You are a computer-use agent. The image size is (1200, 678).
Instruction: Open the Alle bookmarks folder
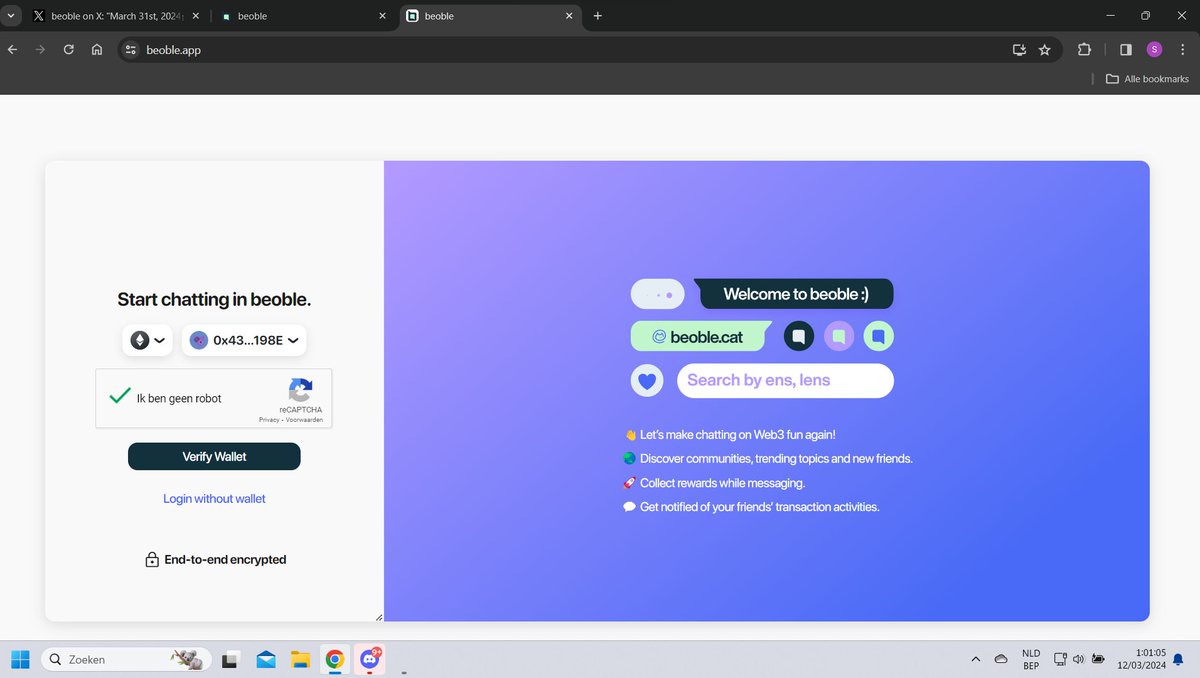(x=1147, y=79)
